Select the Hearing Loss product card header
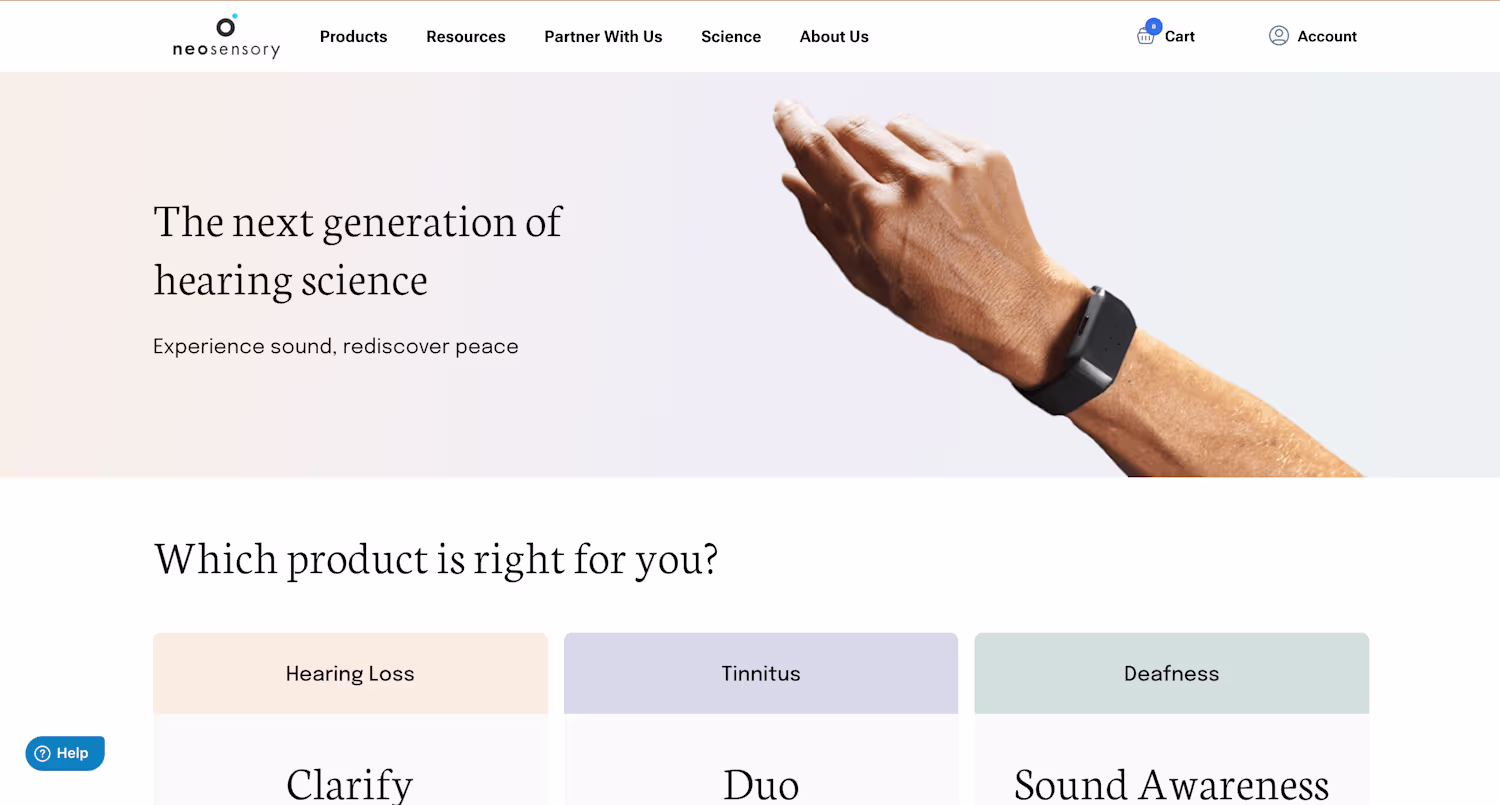The width and height of the screenshot is (1500, 805). (x=350, y=674)
